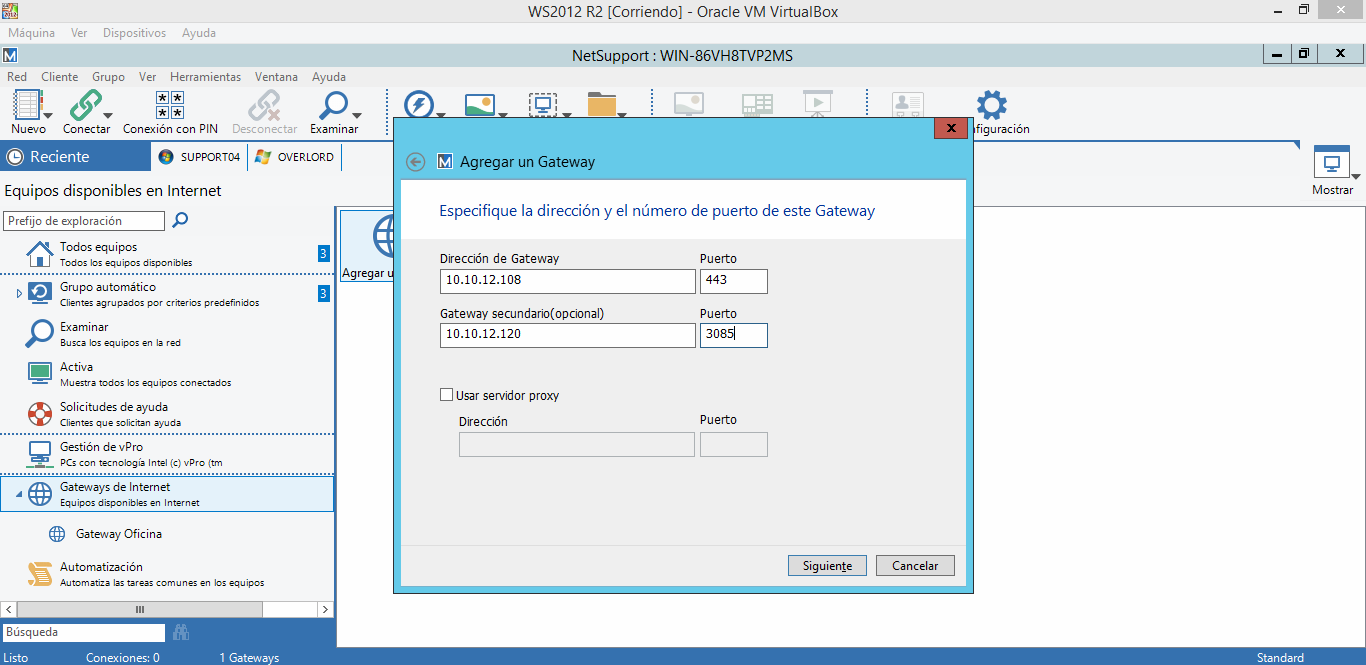
Task: Click the Grupo automático refresh-monitor icon
Action: [x=39, y=294]
